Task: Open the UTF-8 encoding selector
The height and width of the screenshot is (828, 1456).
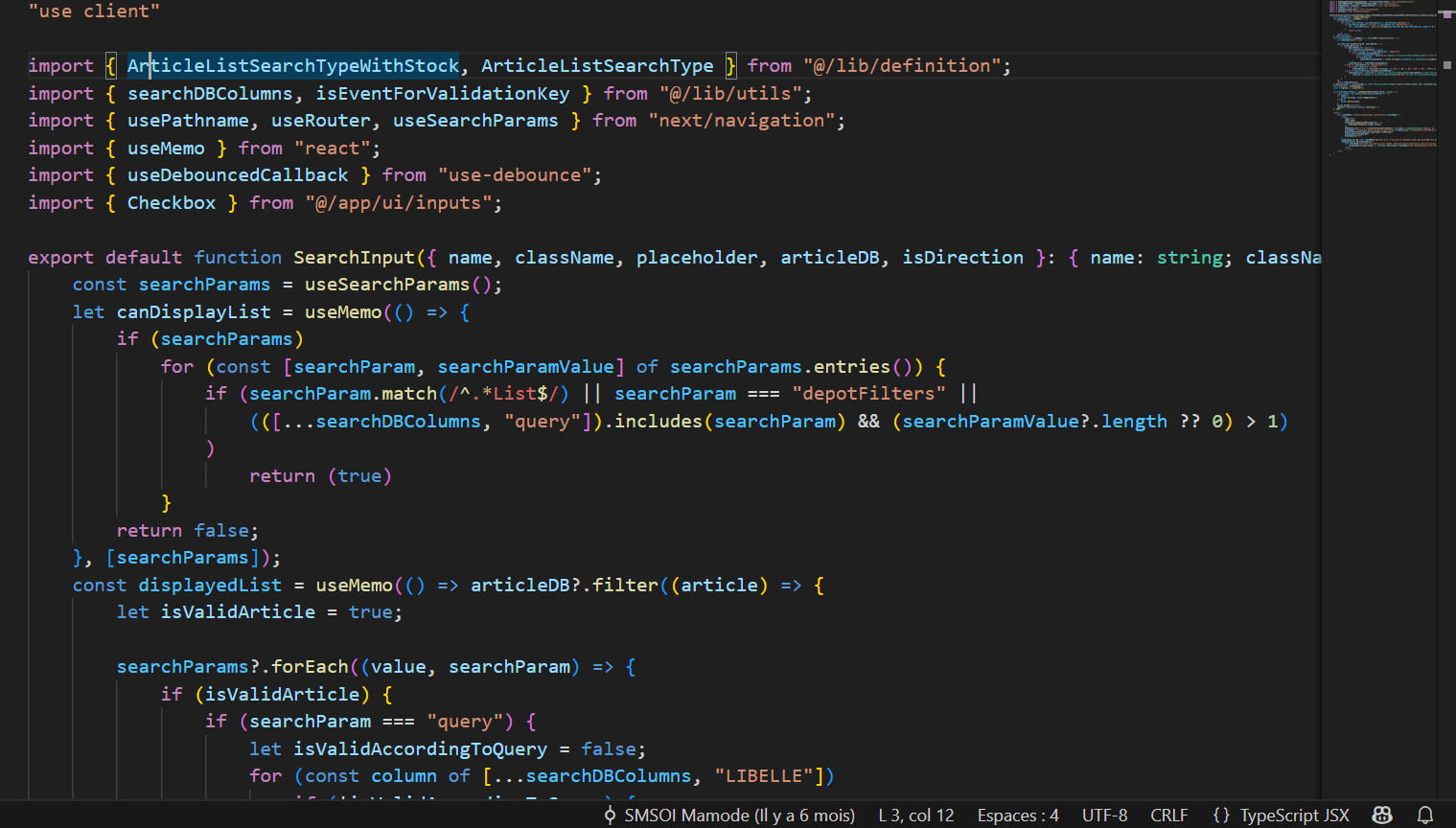Action: click(1104, 816)
